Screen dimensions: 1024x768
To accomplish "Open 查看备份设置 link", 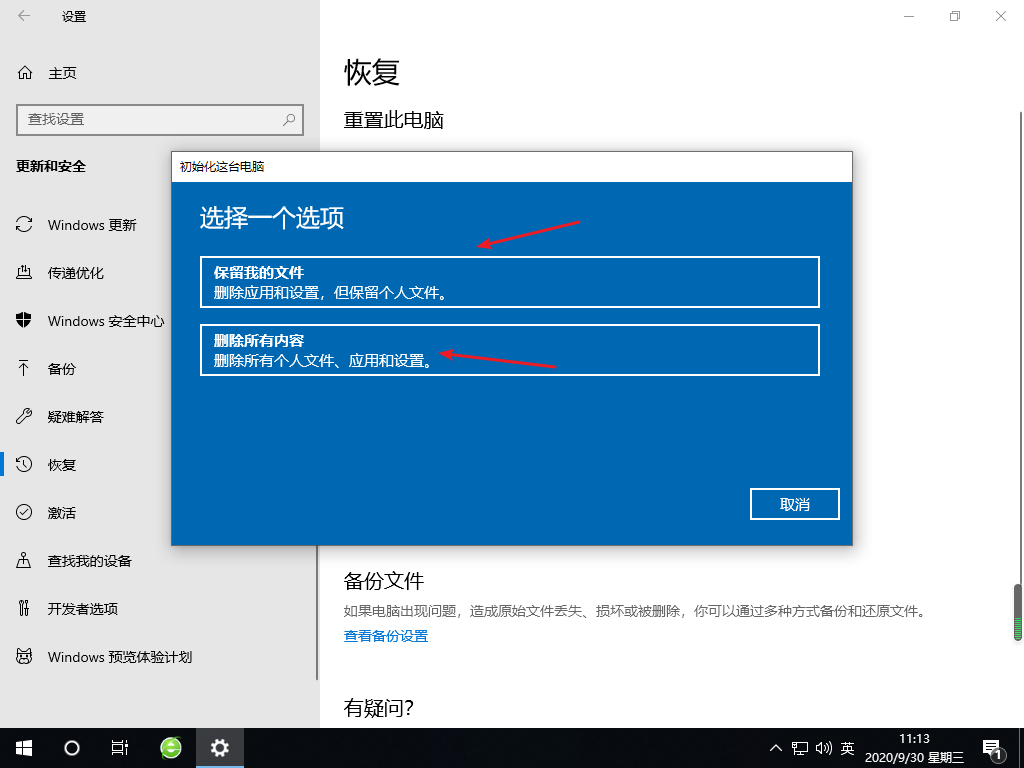I will 385,634.
